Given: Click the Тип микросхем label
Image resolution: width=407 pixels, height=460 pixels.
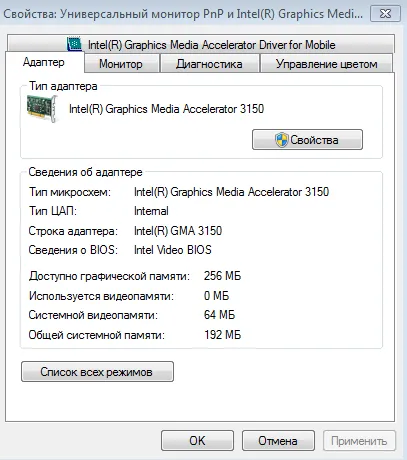Looking at the screenshot, I should pos(70,192).
